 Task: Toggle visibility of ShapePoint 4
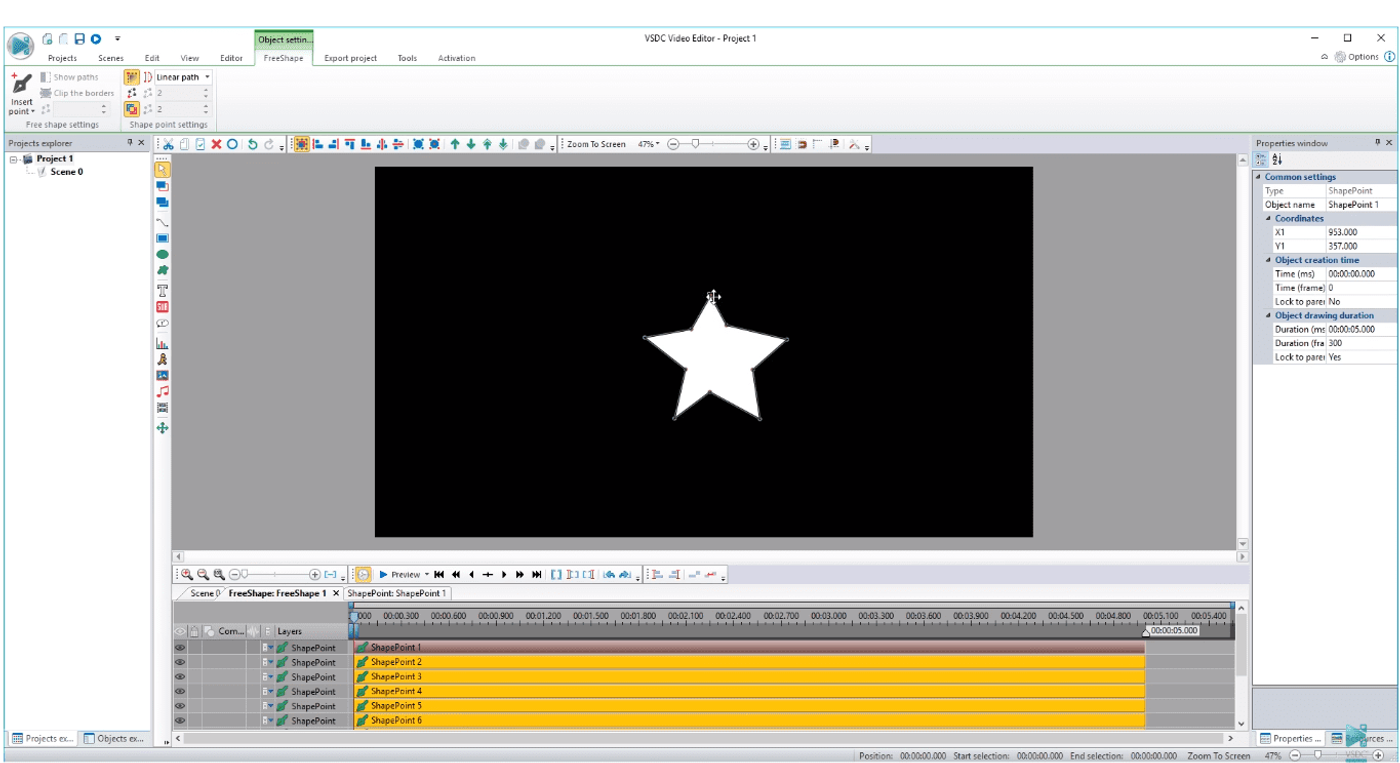(x=180, y=690)
